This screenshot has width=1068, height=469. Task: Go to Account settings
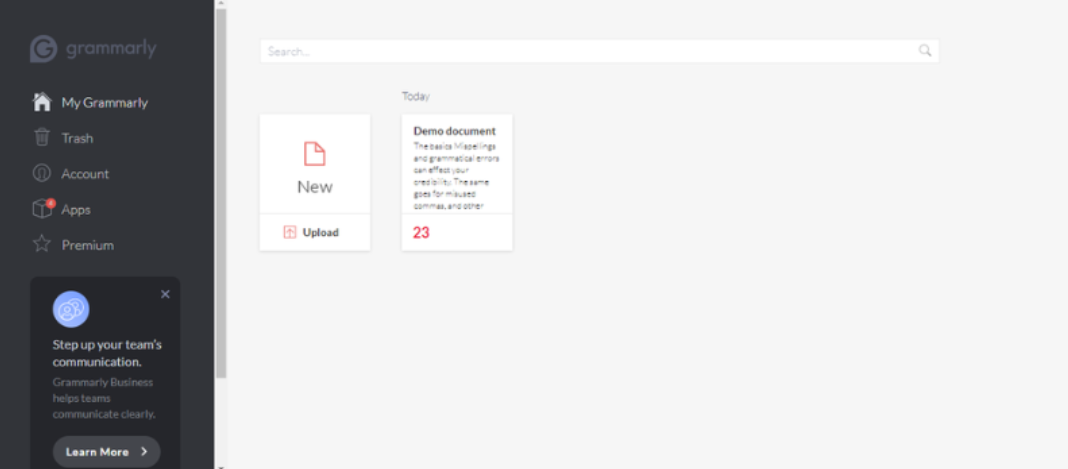71,174
